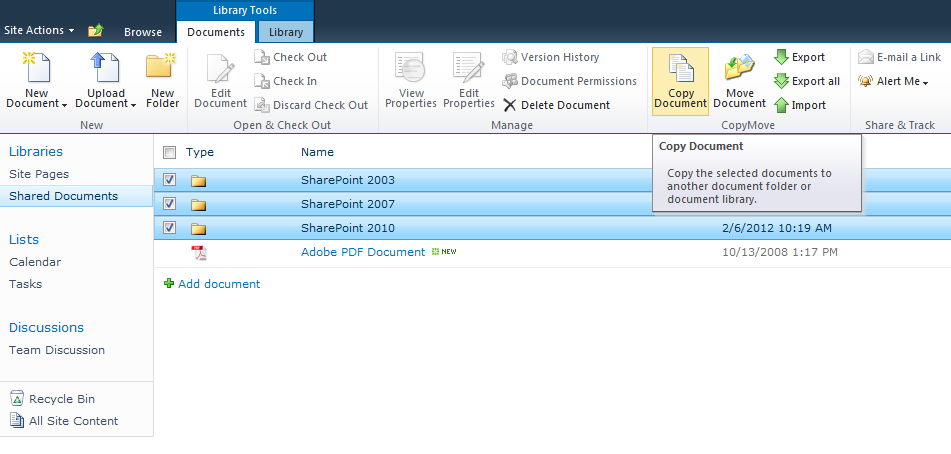The image size is (951, 454).
Task: Switch to the Library ribbon tab
Action: pos(286,33)
